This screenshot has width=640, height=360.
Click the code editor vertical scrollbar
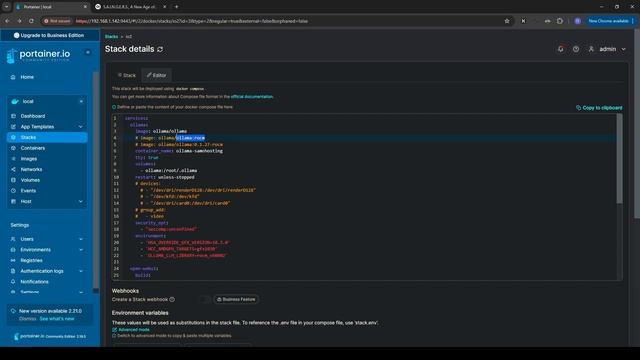pyautogui.click(x=620, y=159)
